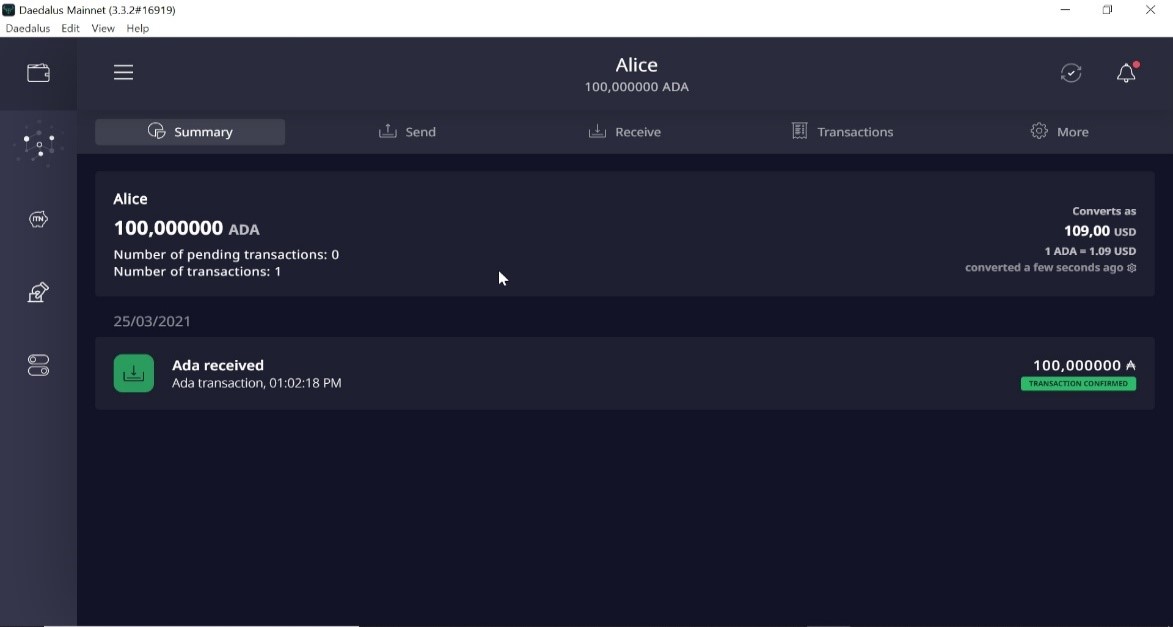
Task: Open the newsfeed notifications bell
Action: (1126, 73)
